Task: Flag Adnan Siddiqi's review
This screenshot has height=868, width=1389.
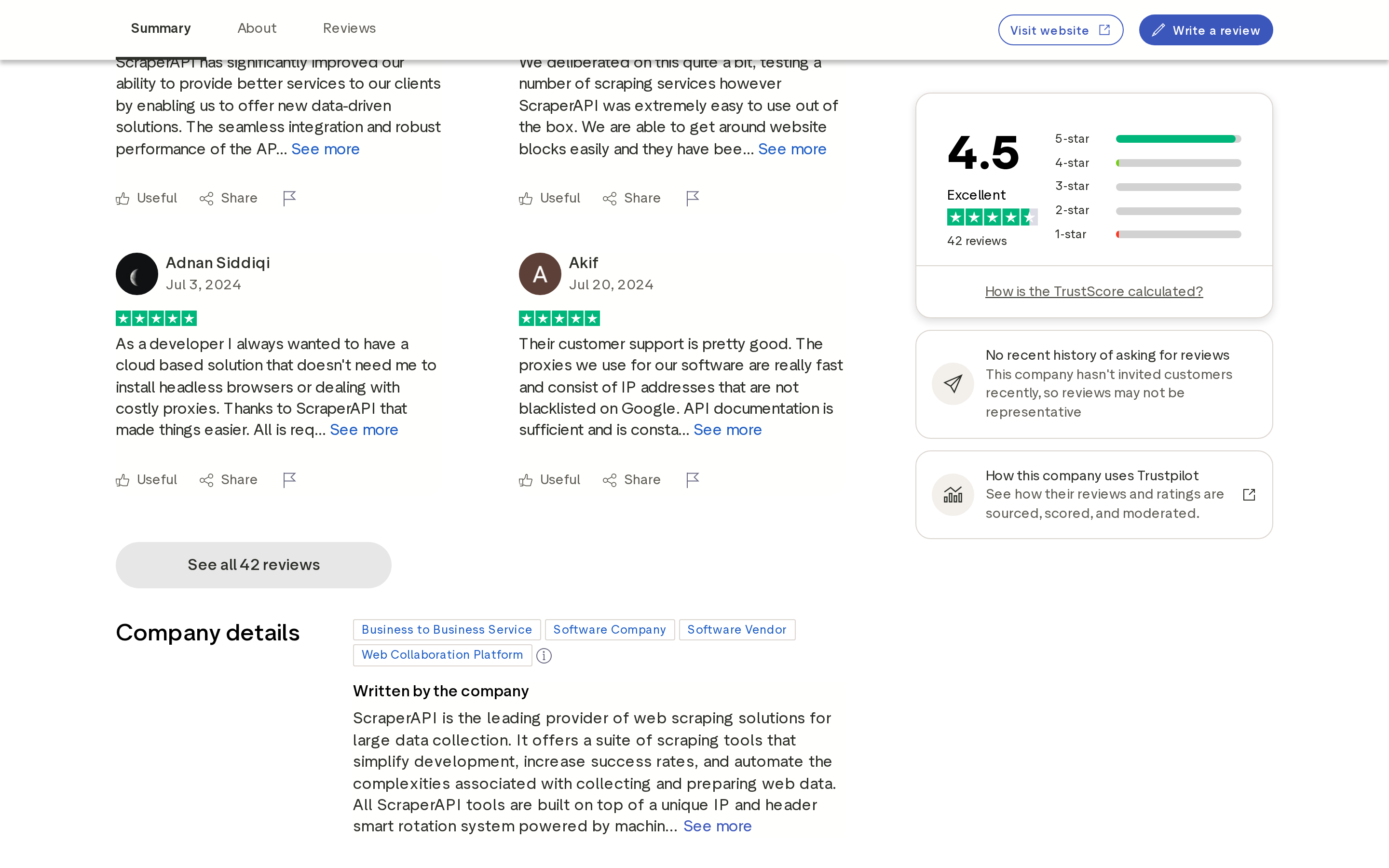Action: (x=290, y=480)
